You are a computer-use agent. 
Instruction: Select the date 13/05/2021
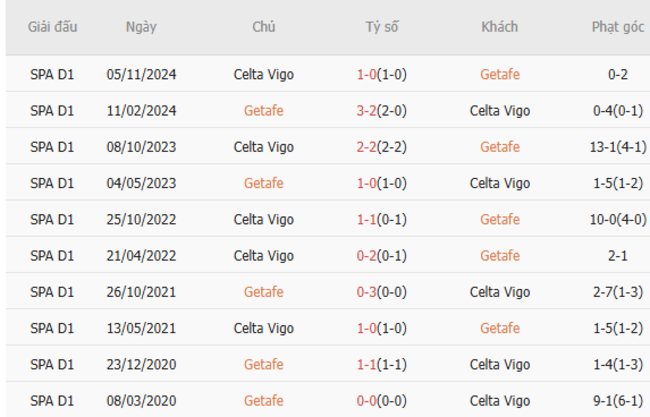point(141,328)
